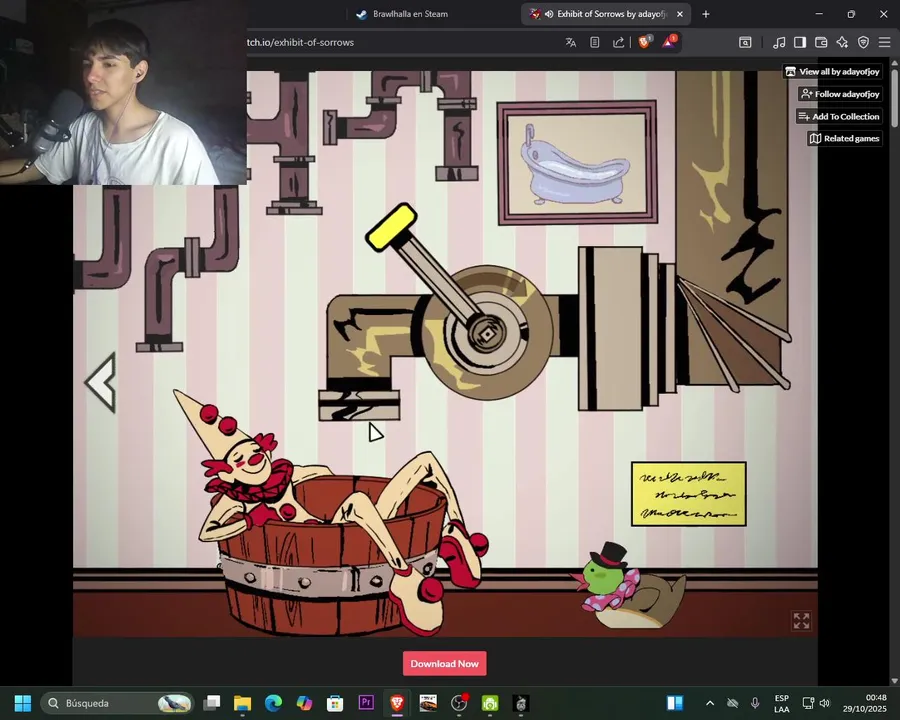Click the framed bathtub painting
Screen dimensions: 900x720
pos(577,162)
